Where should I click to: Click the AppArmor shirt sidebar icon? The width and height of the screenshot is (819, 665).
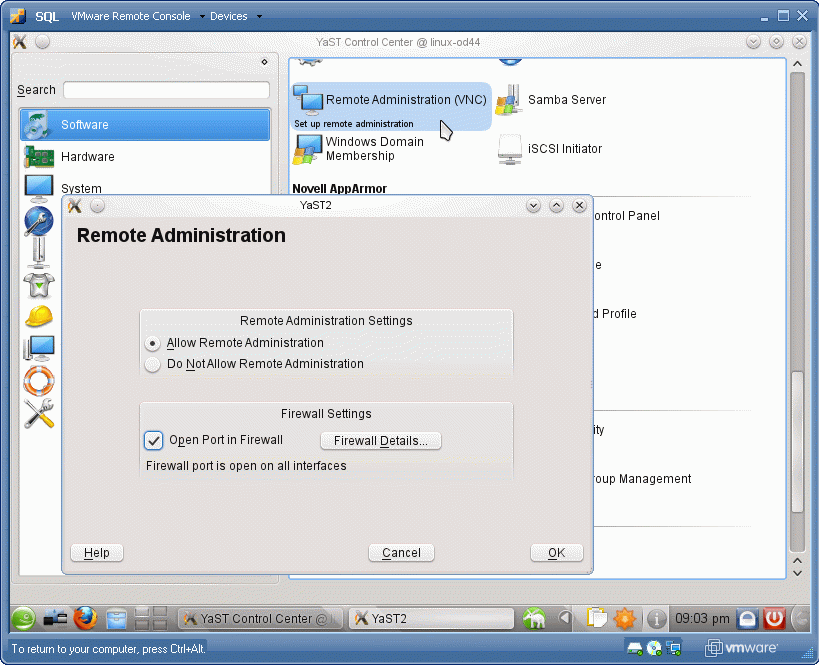pyautogui.click(x=39, y=285)
